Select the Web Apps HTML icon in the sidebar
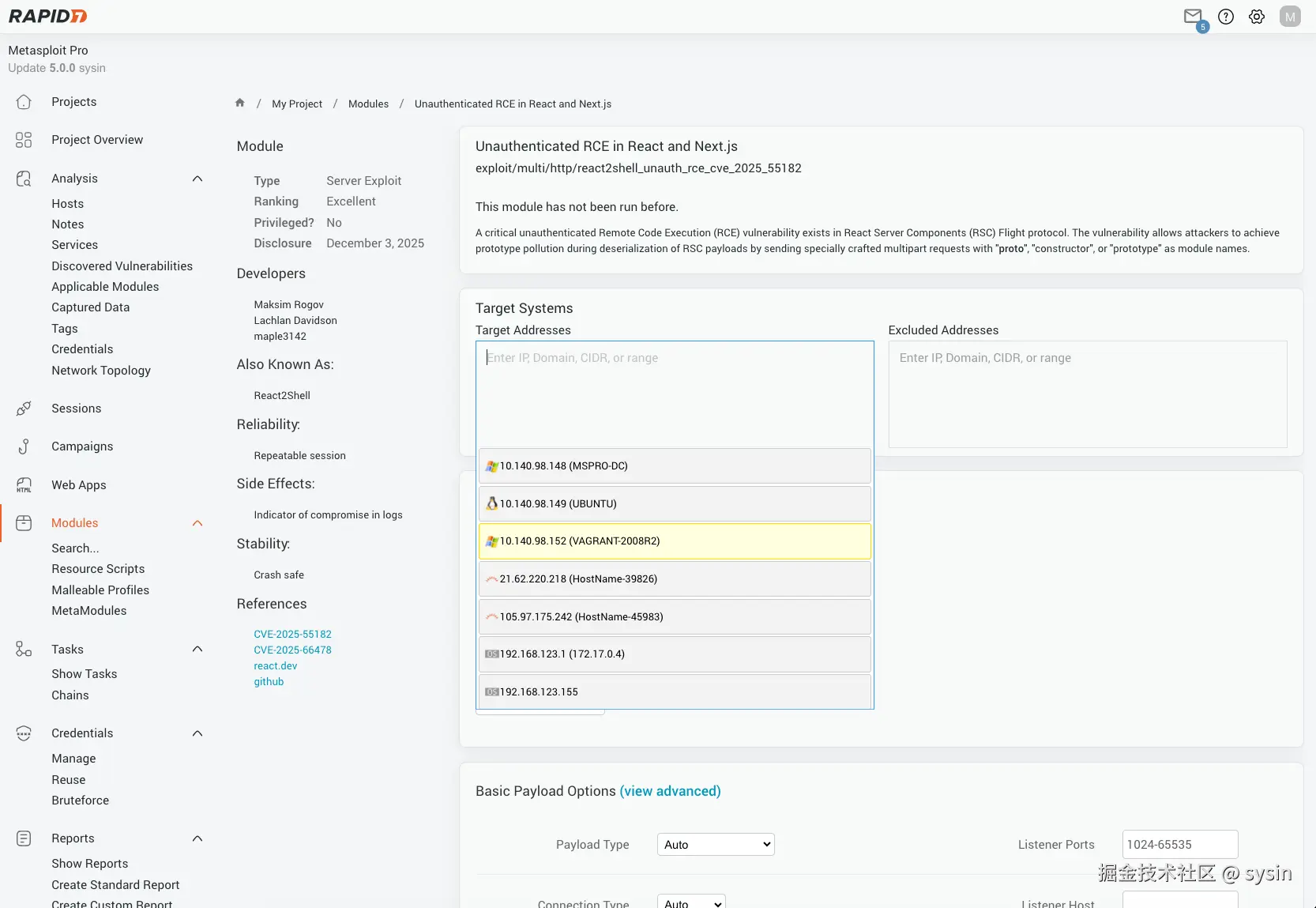 [24, 485]
